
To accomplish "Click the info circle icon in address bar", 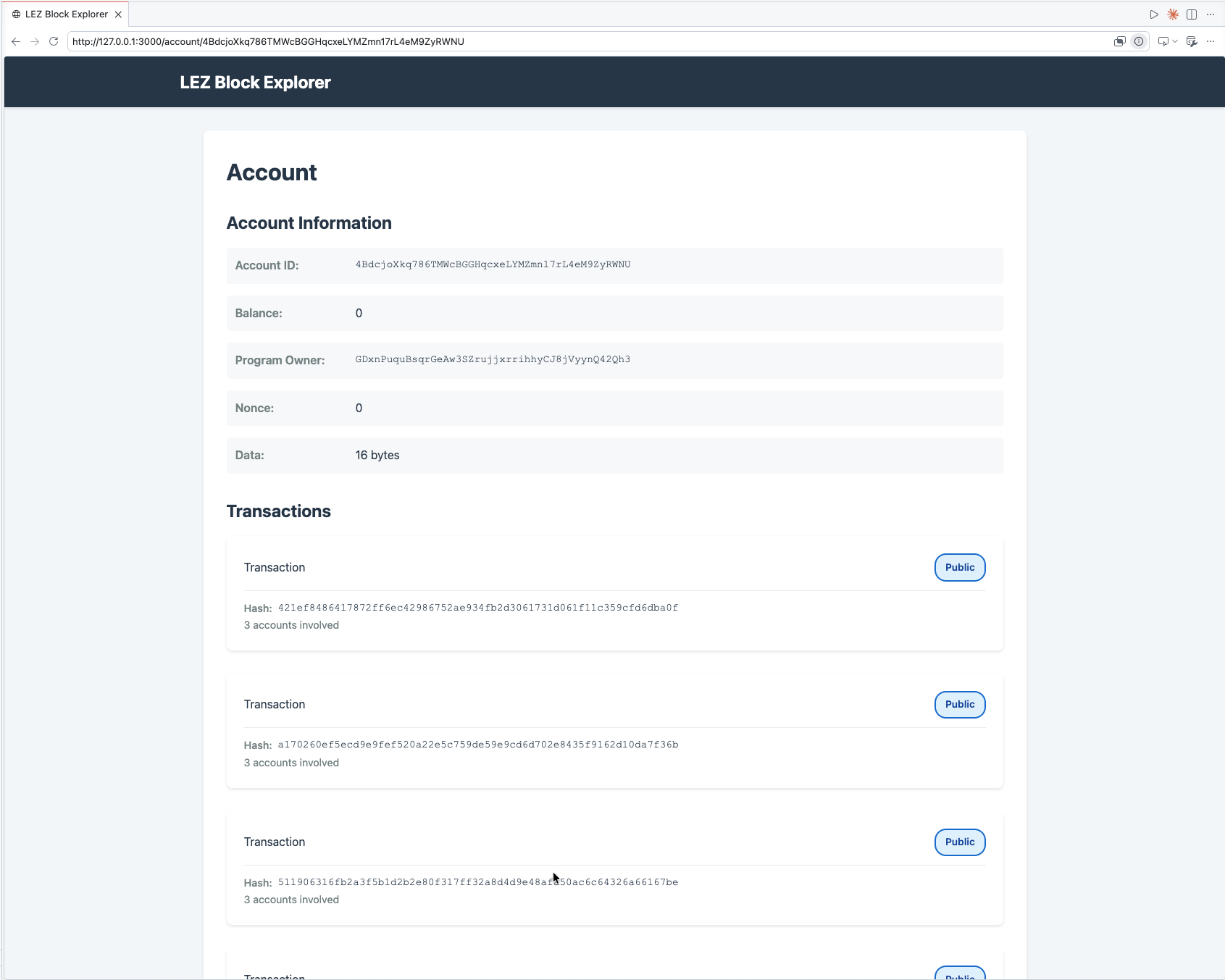I will [1139, 41].
